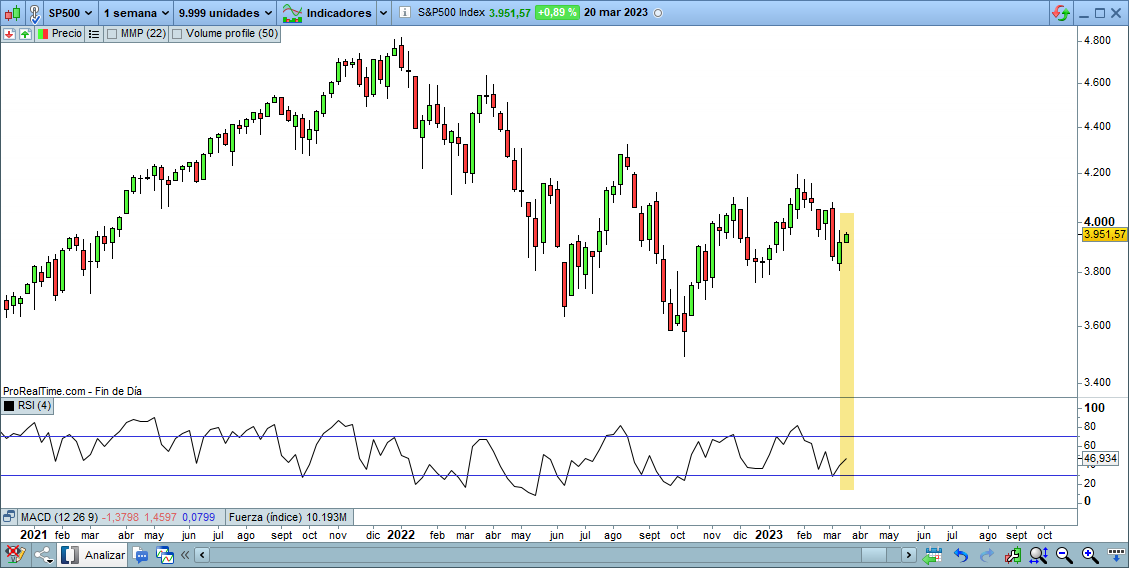Click the '20 mar 2023' date text
The image size is (1129, 568).
click(x=616, y=13)
